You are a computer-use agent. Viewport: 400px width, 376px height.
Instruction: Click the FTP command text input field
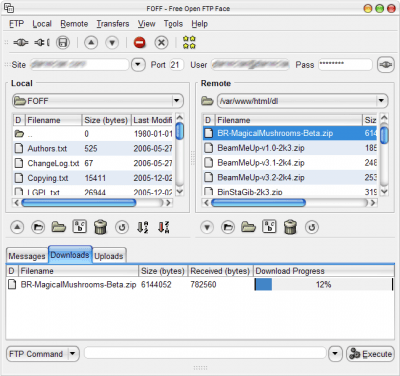click(x=205, y=353)
